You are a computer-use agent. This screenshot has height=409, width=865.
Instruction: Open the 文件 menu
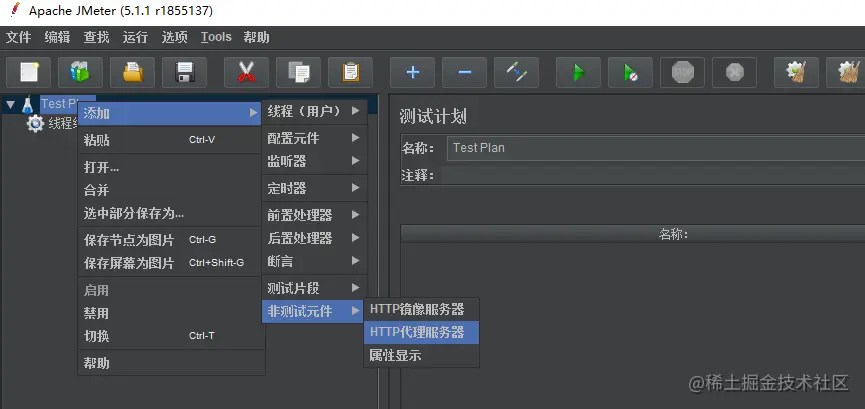pos(18,38)
